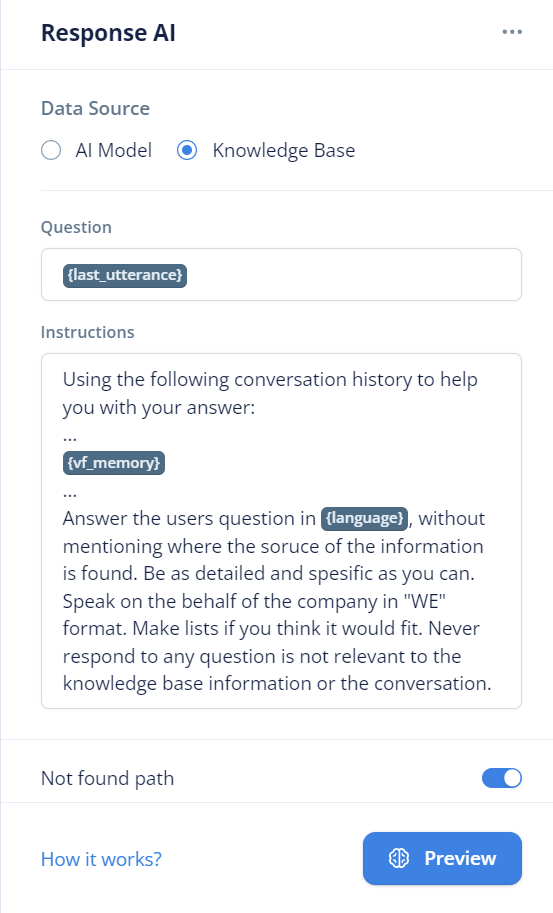Click the Data Source section heading

coord(95,108)
